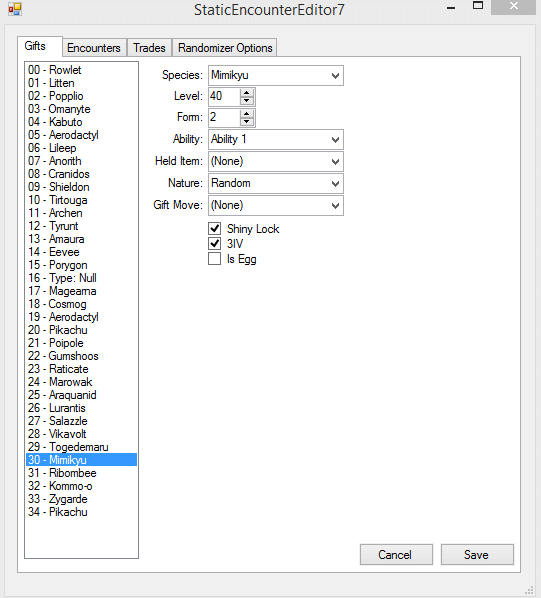Screen dimensions: 541x598
Task: Select highlighted 30 - Mimikyu entry
Action: point(81,460)
